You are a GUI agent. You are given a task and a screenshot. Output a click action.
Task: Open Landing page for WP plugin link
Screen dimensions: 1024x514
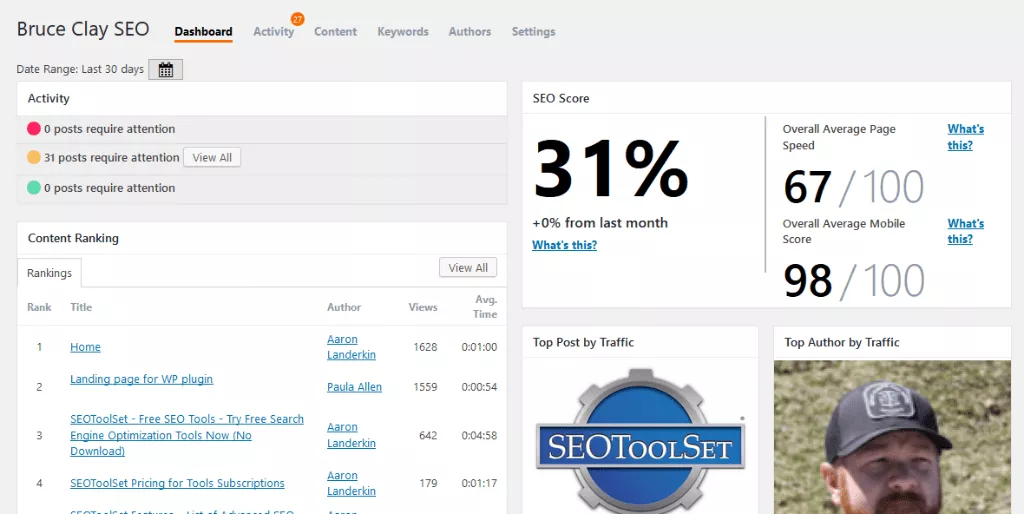click(x=142, y=379)
